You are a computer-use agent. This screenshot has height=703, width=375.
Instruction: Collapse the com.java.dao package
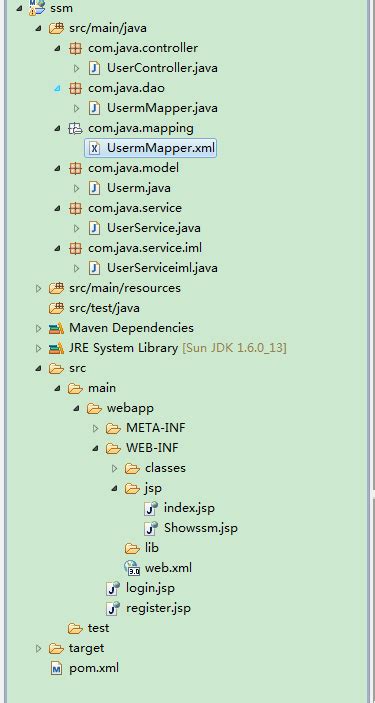[x=57, y=88]
